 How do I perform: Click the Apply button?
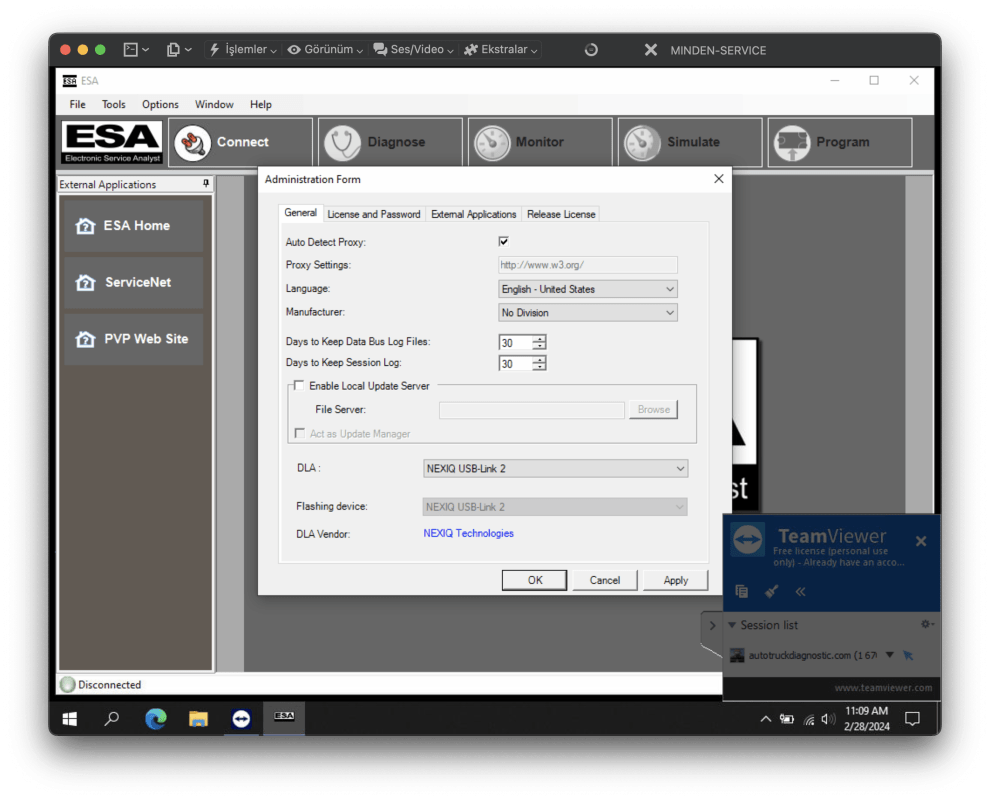tap(676, 580)
